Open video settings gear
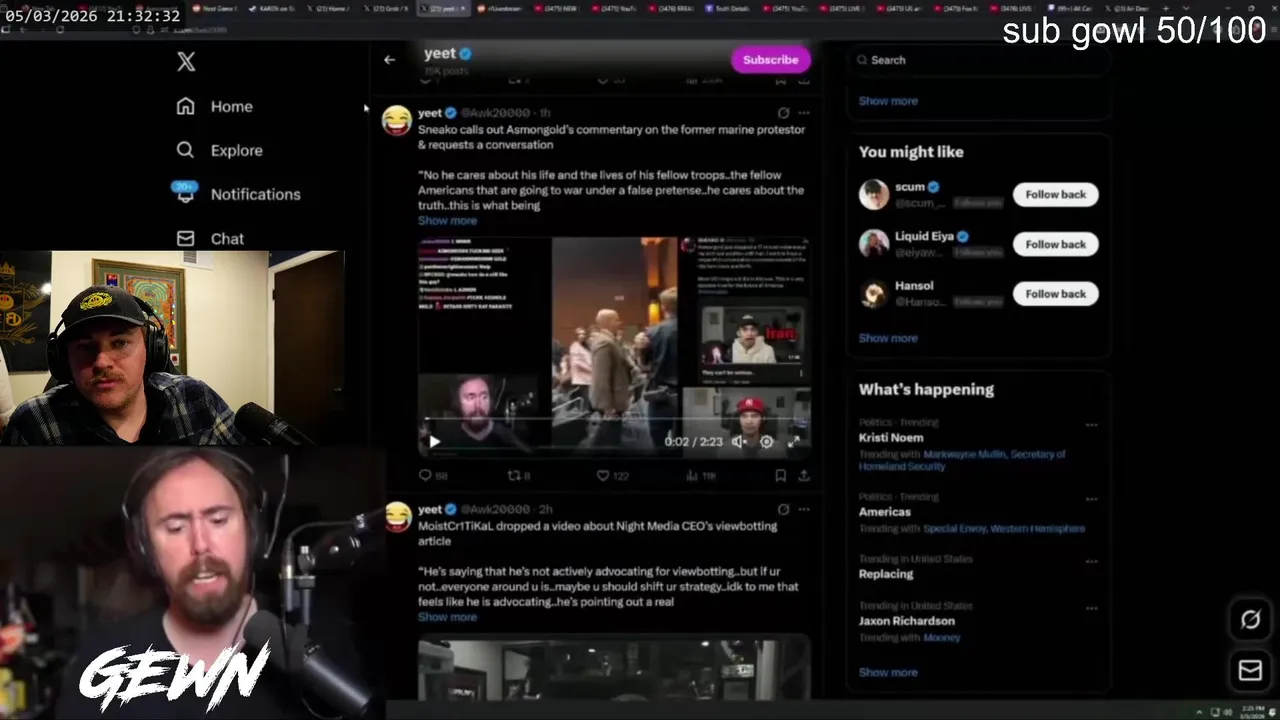The width and height of the screenshot is (1280, 720). point(766,441)
